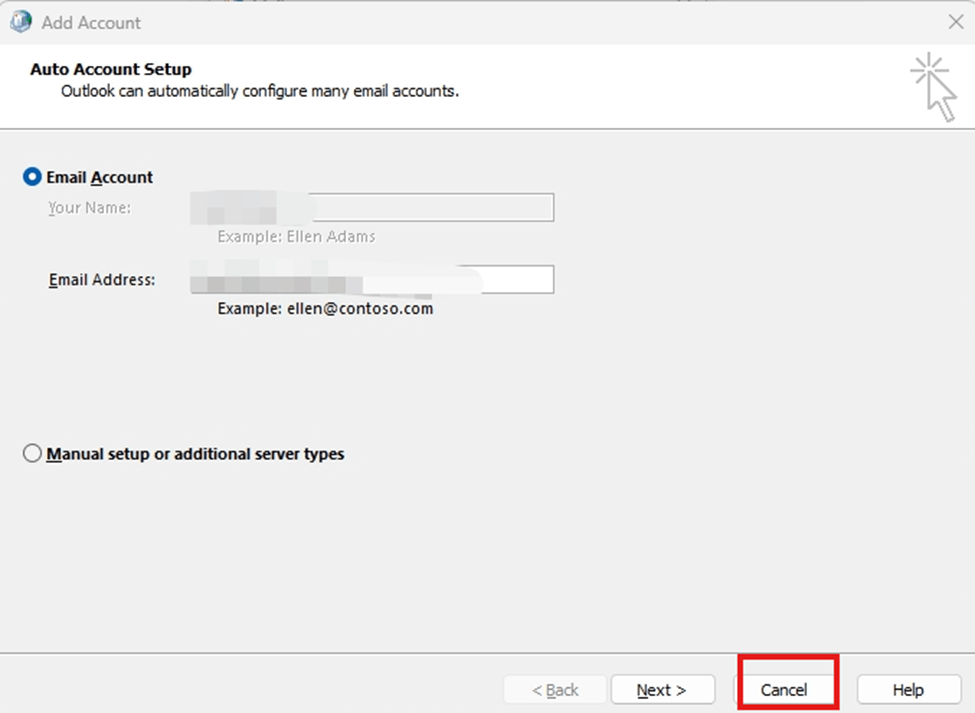
Task: Click the Auto Account Setup heading
Action: 110,69
